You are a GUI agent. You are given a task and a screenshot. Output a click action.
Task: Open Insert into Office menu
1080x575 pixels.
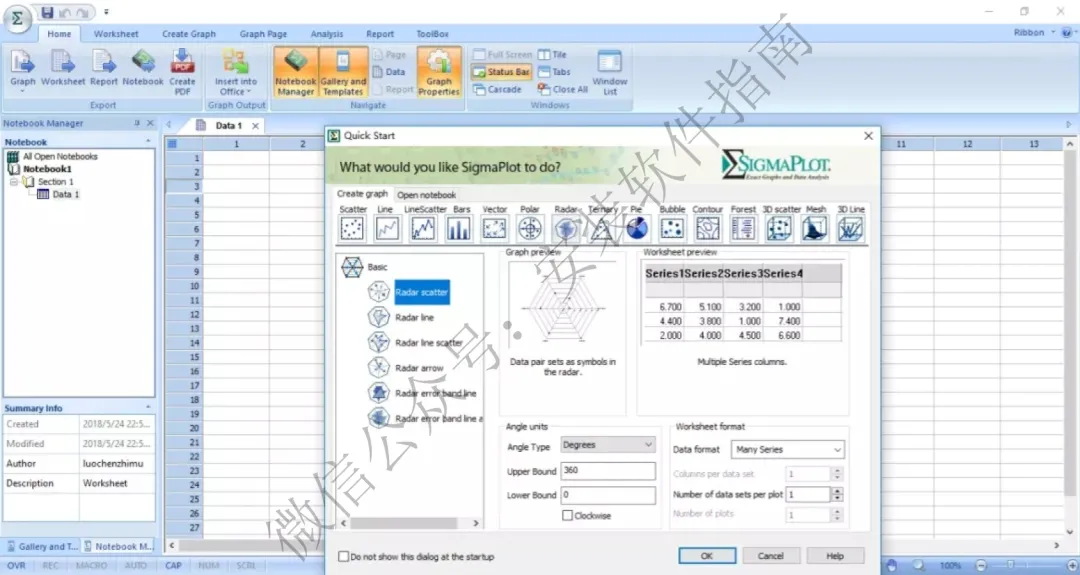click(x=235, y=72)
